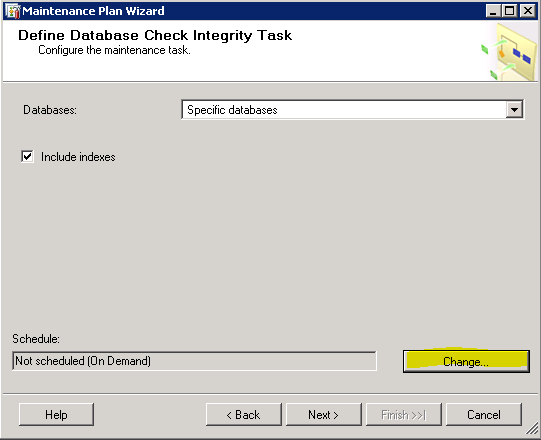Proceed with the Next button
Screen dimensions: 541x440
tap(324, 414)
